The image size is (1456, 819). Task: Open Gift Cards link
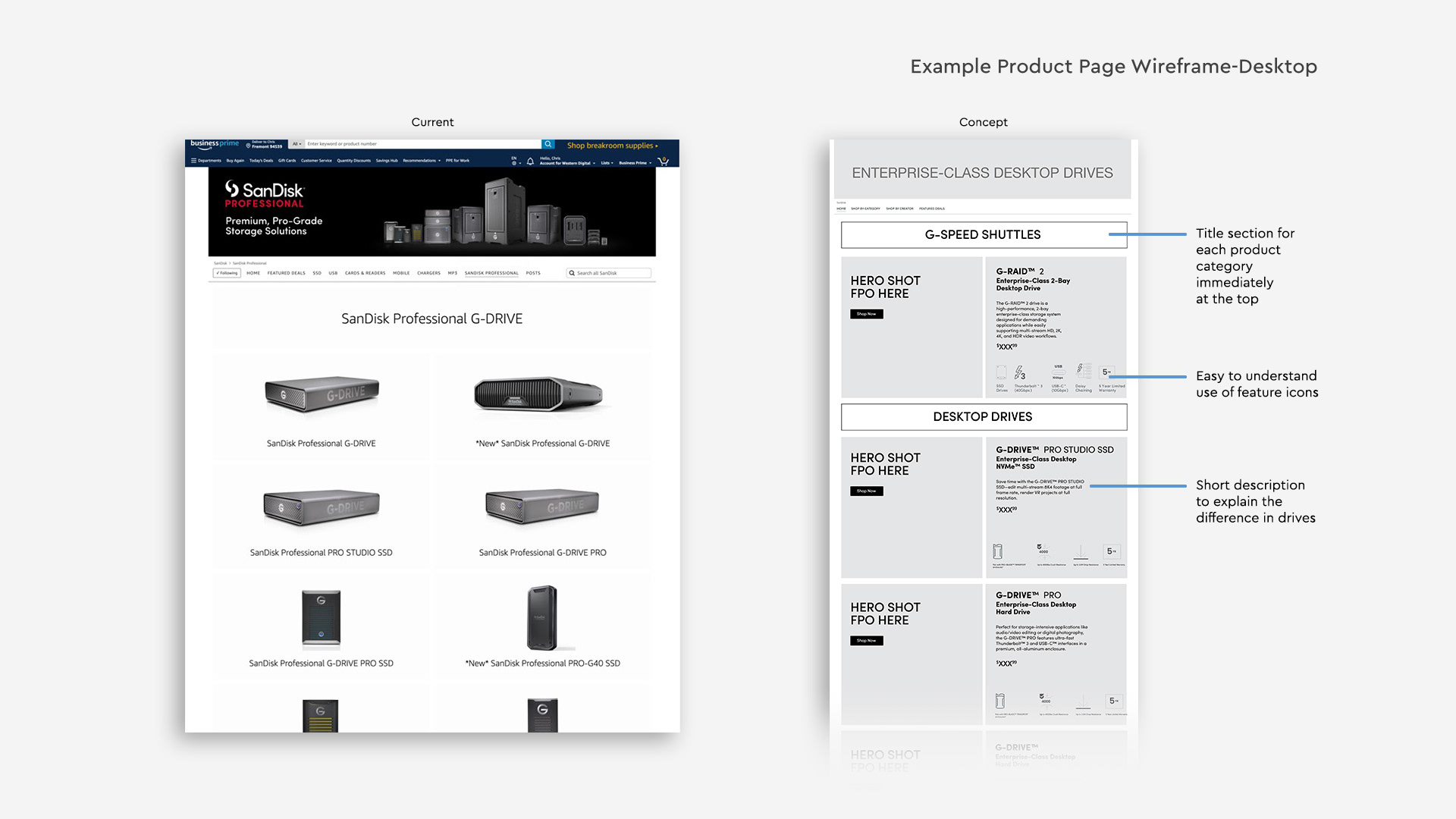(x=287, y=161)
